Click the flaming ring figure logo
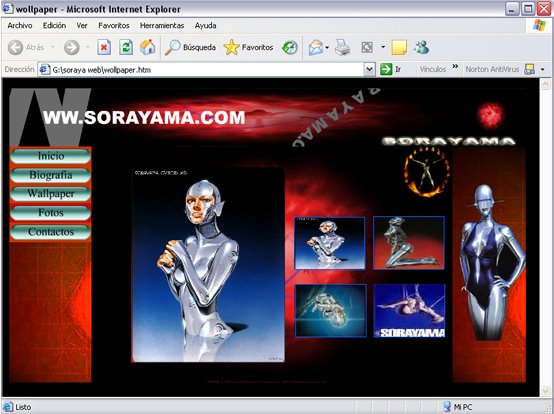Viewport: 554px width, 414px height. pyautogui.click(x=427, y=172)
